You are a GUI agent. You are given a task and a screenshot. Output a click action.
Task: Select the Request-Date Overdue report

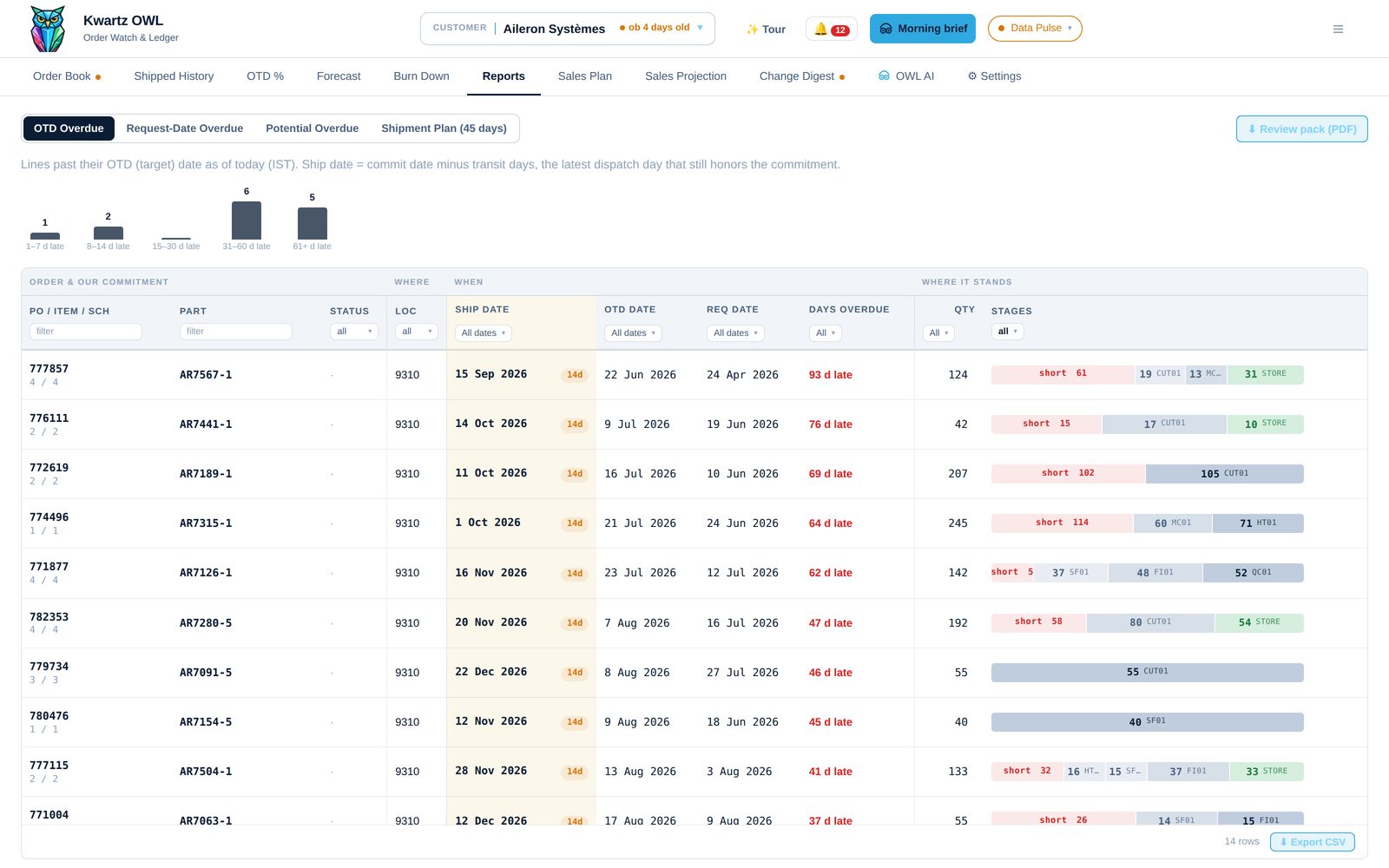click(x=185, y=128)
